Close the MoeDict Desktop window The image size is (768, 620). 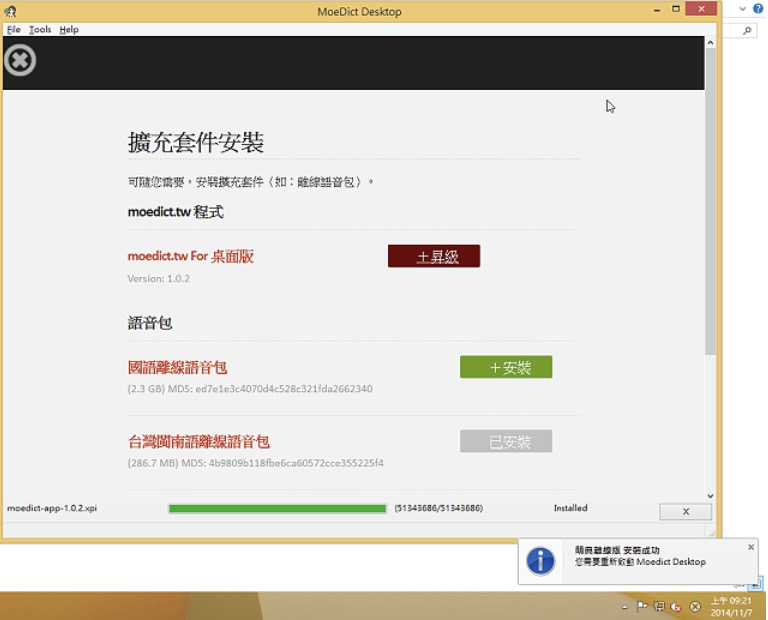click(x=701, y=8)
